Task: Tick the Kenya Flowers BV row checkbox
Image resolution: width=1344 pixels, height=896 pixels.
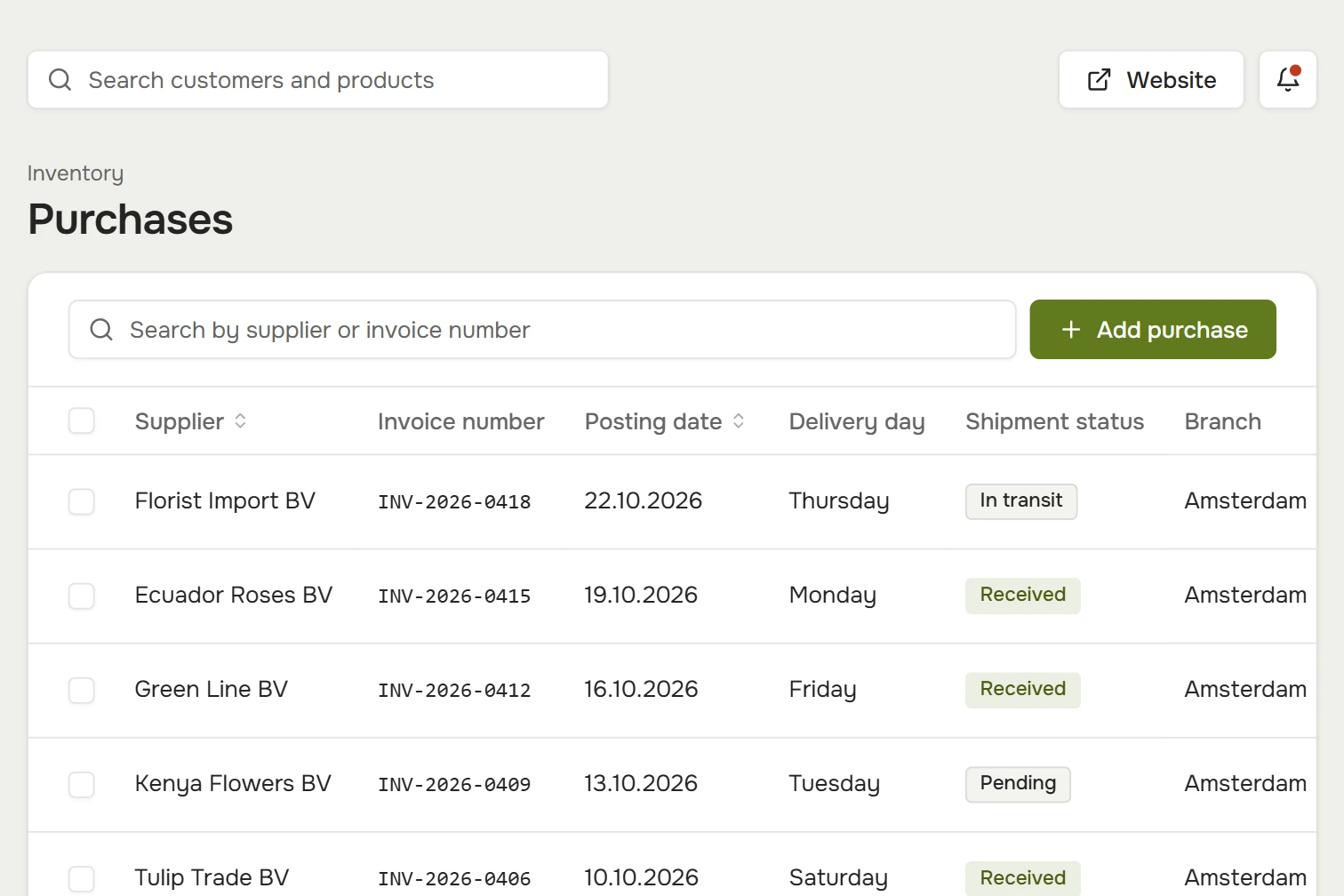Action: coord(82,784)
